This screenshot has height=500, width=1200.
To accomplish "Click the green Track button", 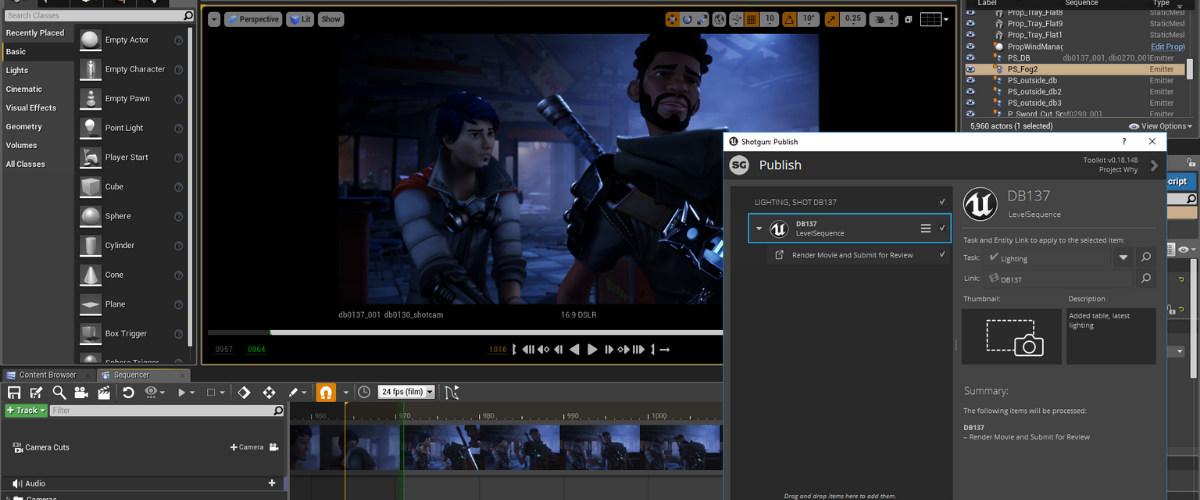I will point(25,411).
